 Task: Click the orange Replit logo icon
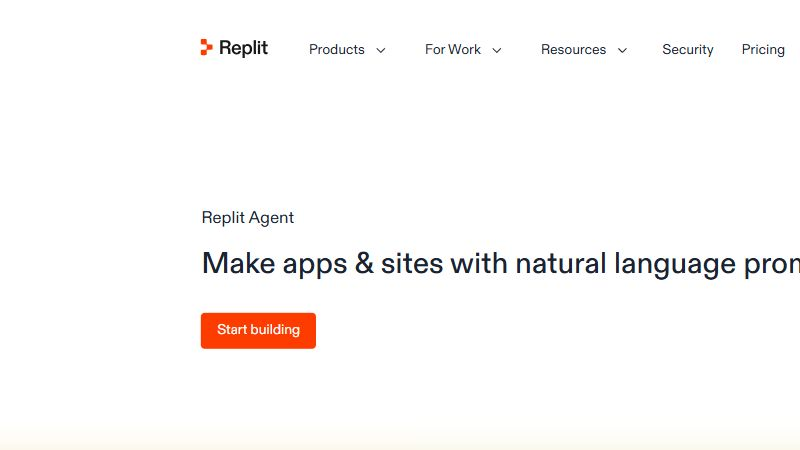click(x=207, y=47)
